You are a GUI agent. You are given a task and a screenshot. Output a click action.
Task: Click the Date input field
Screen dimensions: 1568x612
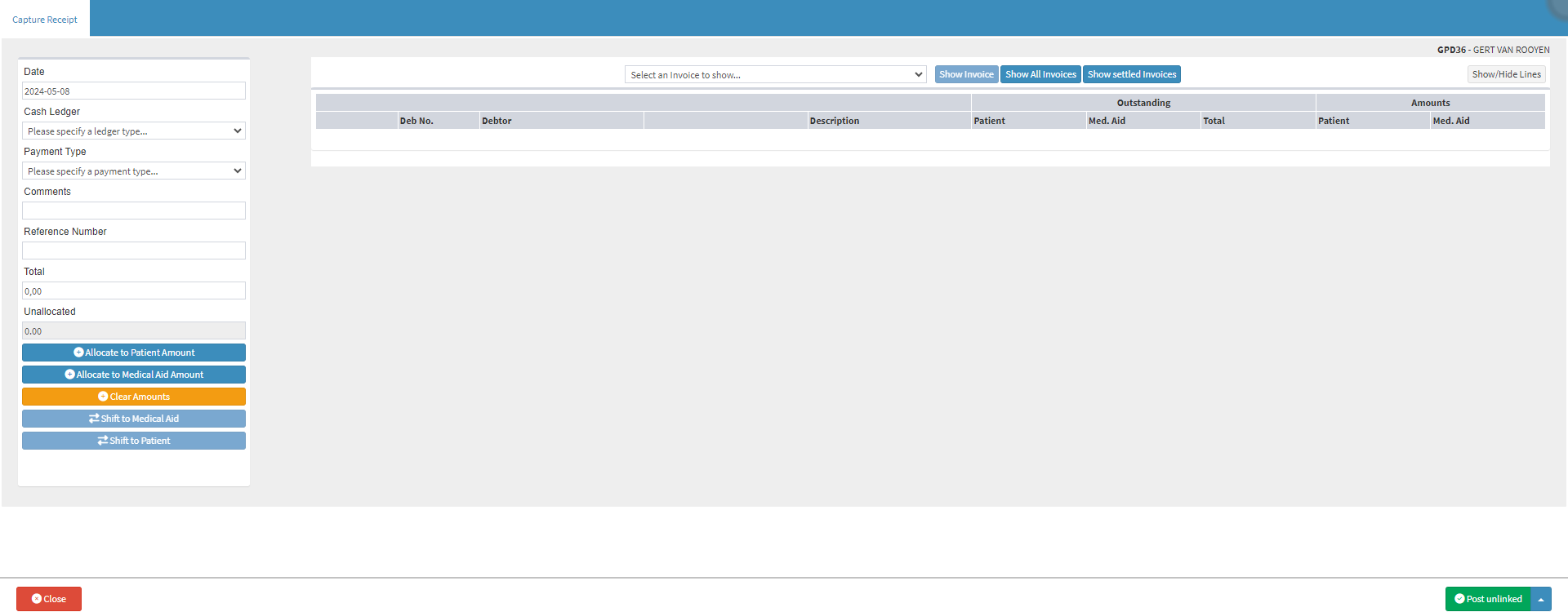pyautogui.click(x=134, y=91)
